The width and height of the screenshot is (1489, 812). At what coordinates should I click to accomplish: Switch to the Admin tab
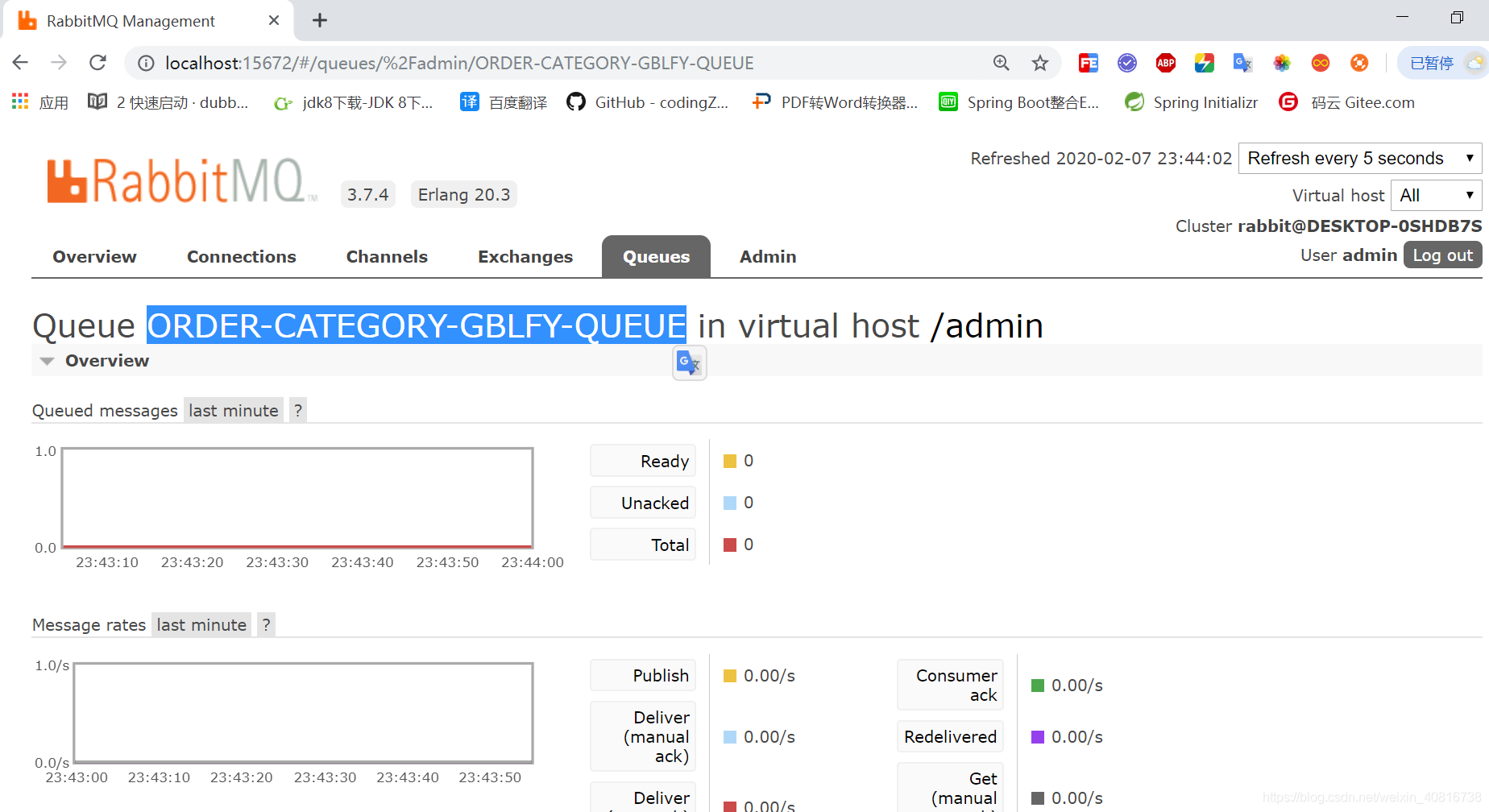768,256
